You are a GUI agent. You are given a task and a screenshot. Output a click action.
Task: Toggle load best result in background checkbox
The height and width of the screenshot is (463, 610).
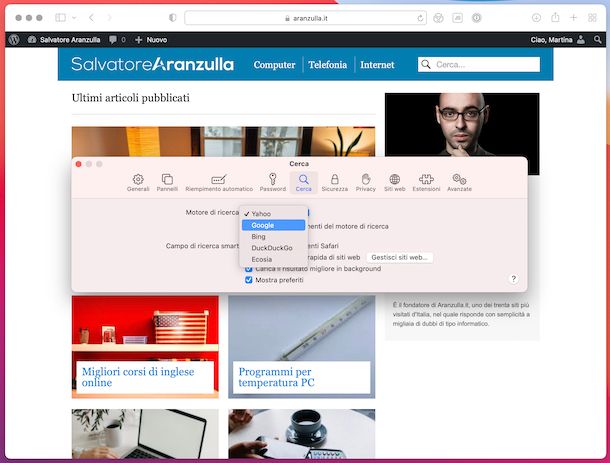(x=249, y=269)
